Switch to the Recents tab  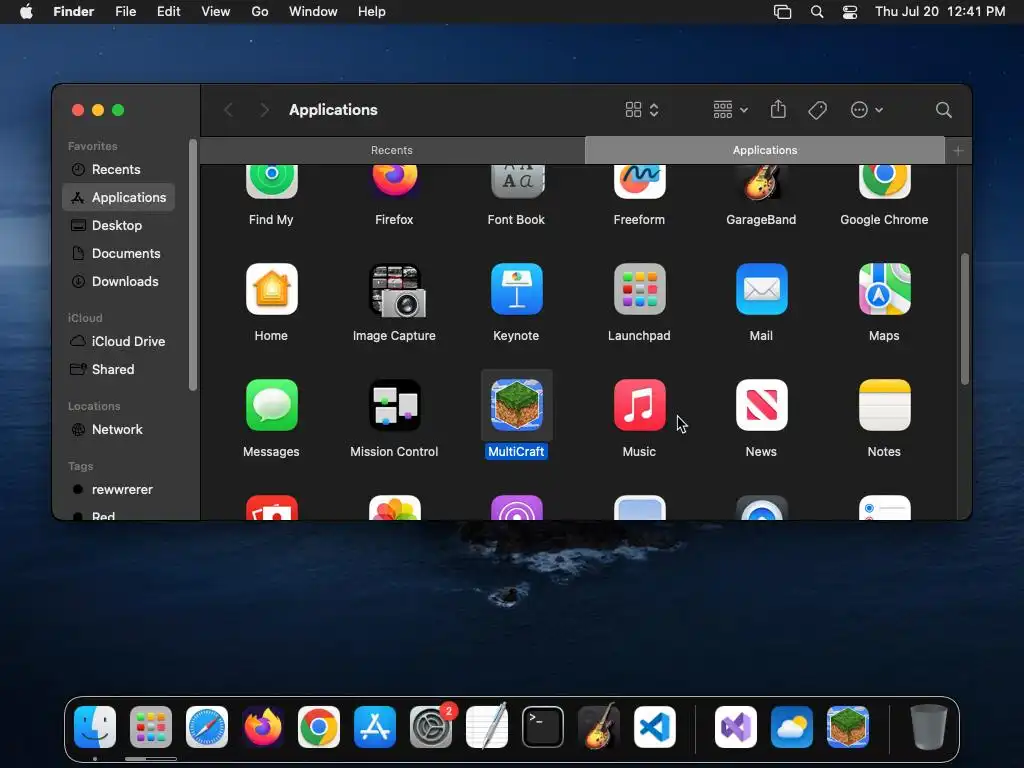[x=392, y=150]
